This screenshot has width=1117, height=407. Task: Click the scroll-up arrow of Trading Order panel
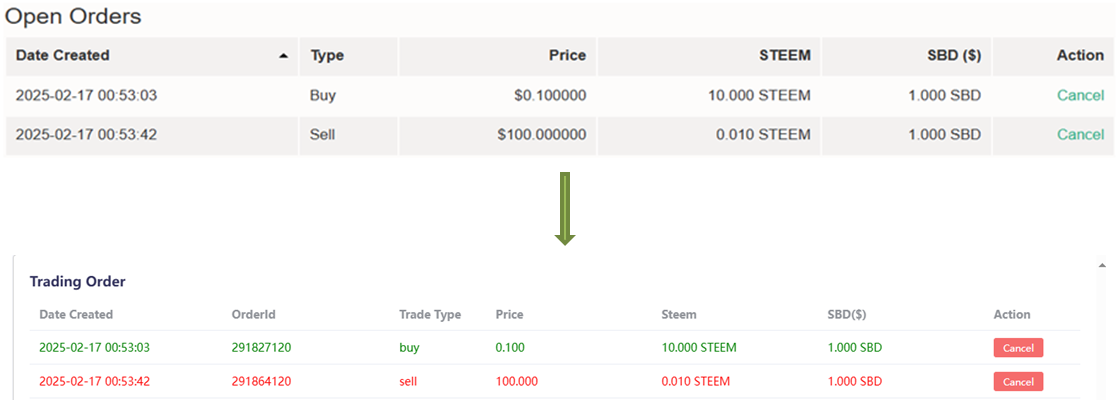click(x=1103, y=266)
